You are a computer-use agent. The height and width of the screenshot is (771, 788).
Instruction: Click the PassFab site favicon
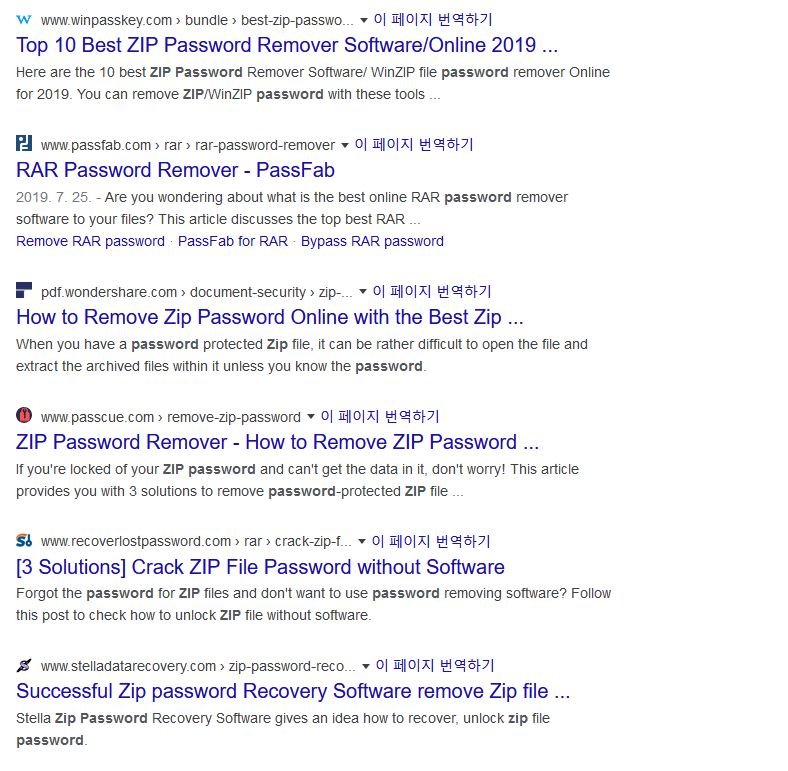coord(24,144)
